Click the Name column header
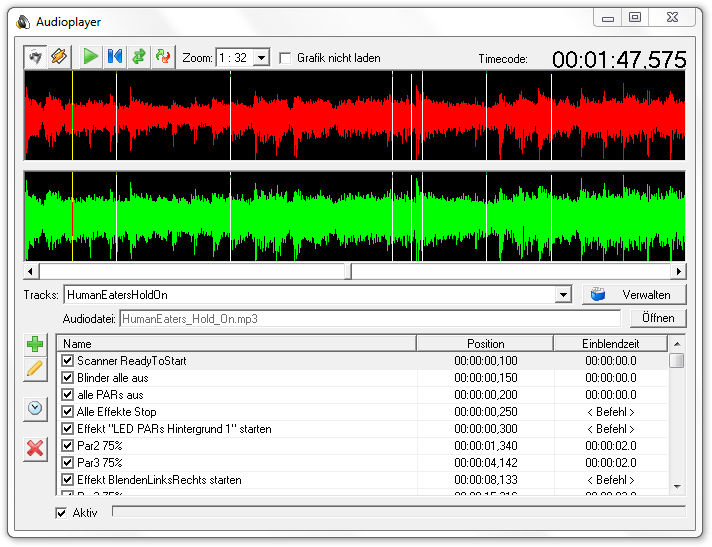The height and width of the screenshot is (547, 712). [236, 344]
